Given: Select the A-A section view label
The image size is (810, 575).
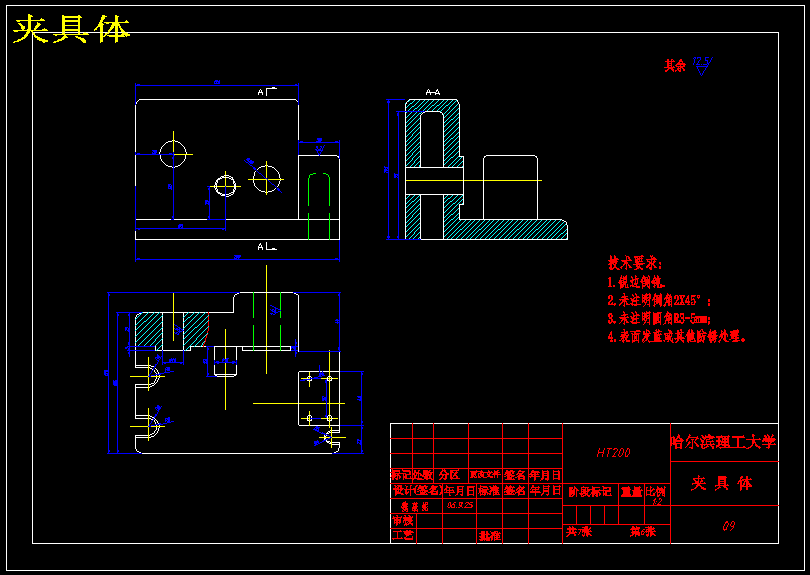Looking at the screenshot, I should coord(433,92).
